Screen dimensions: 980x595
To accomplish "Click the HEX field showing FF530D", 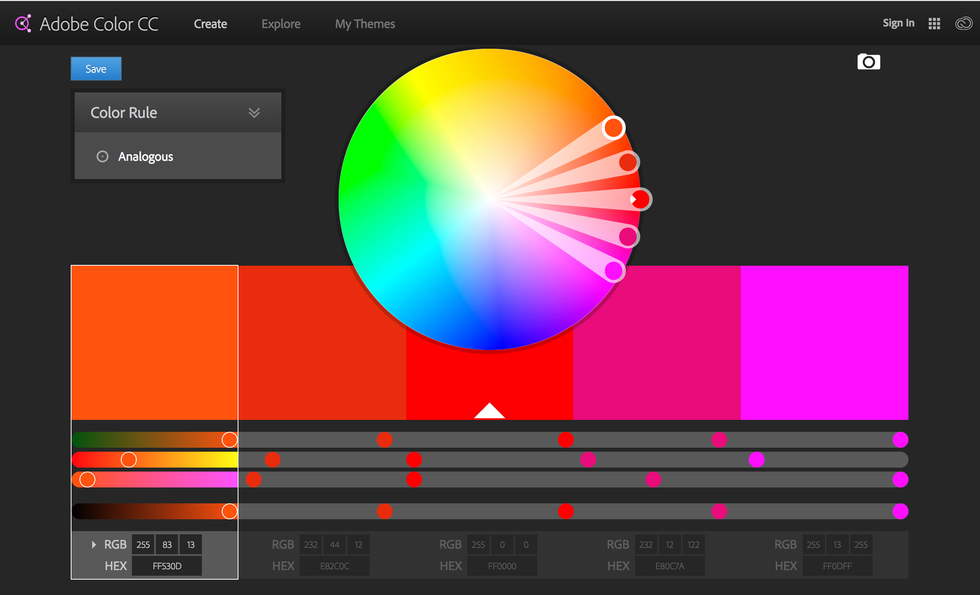I will click(166, 566).
